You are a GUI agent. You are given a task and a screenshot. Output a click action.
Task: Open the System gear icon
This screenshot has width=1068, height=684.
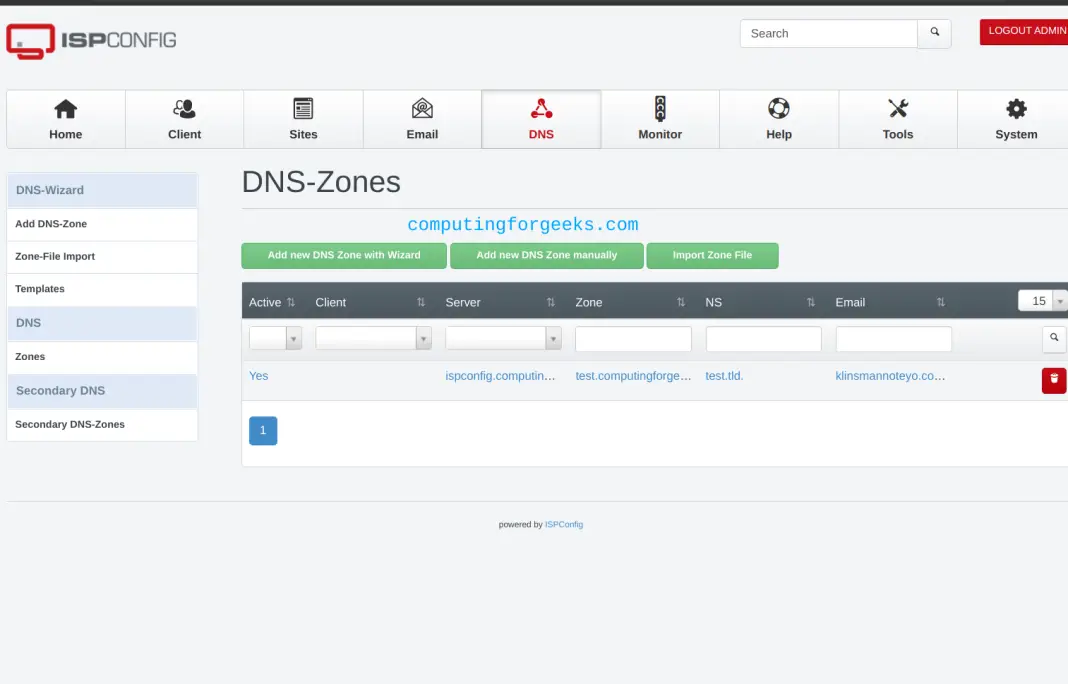click(1016, 109)
